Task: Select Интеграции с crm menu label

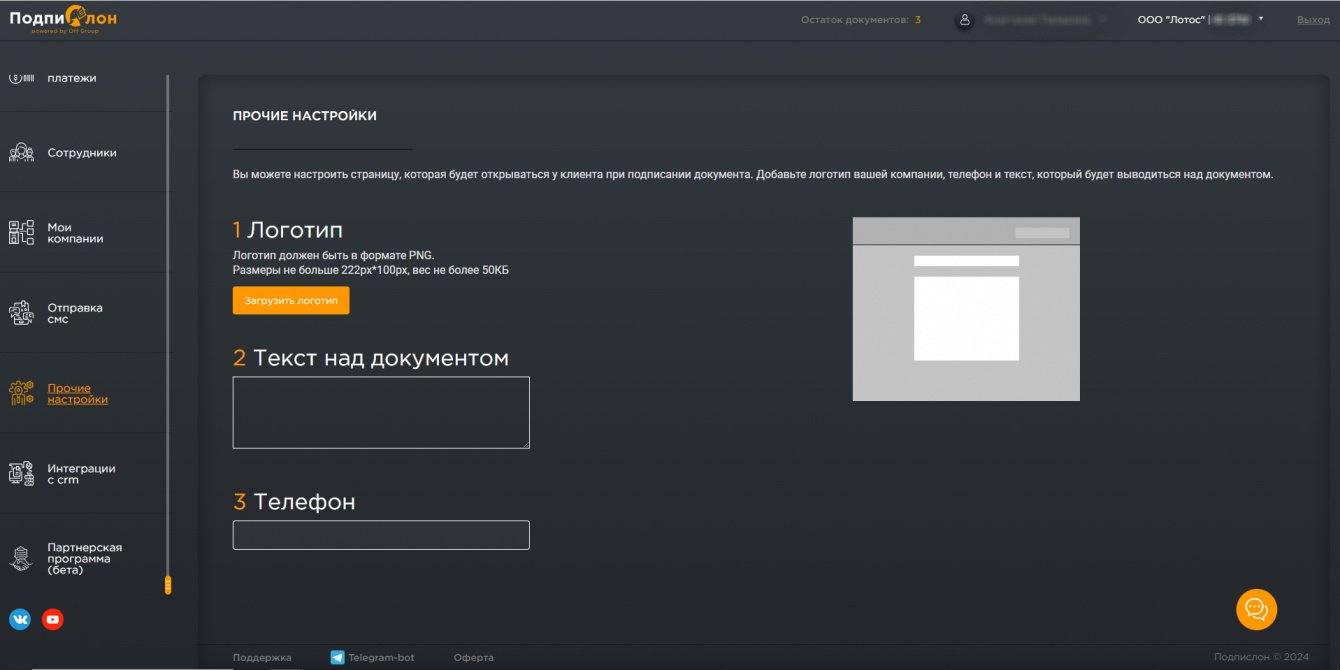Action: (x=81, y=474)
